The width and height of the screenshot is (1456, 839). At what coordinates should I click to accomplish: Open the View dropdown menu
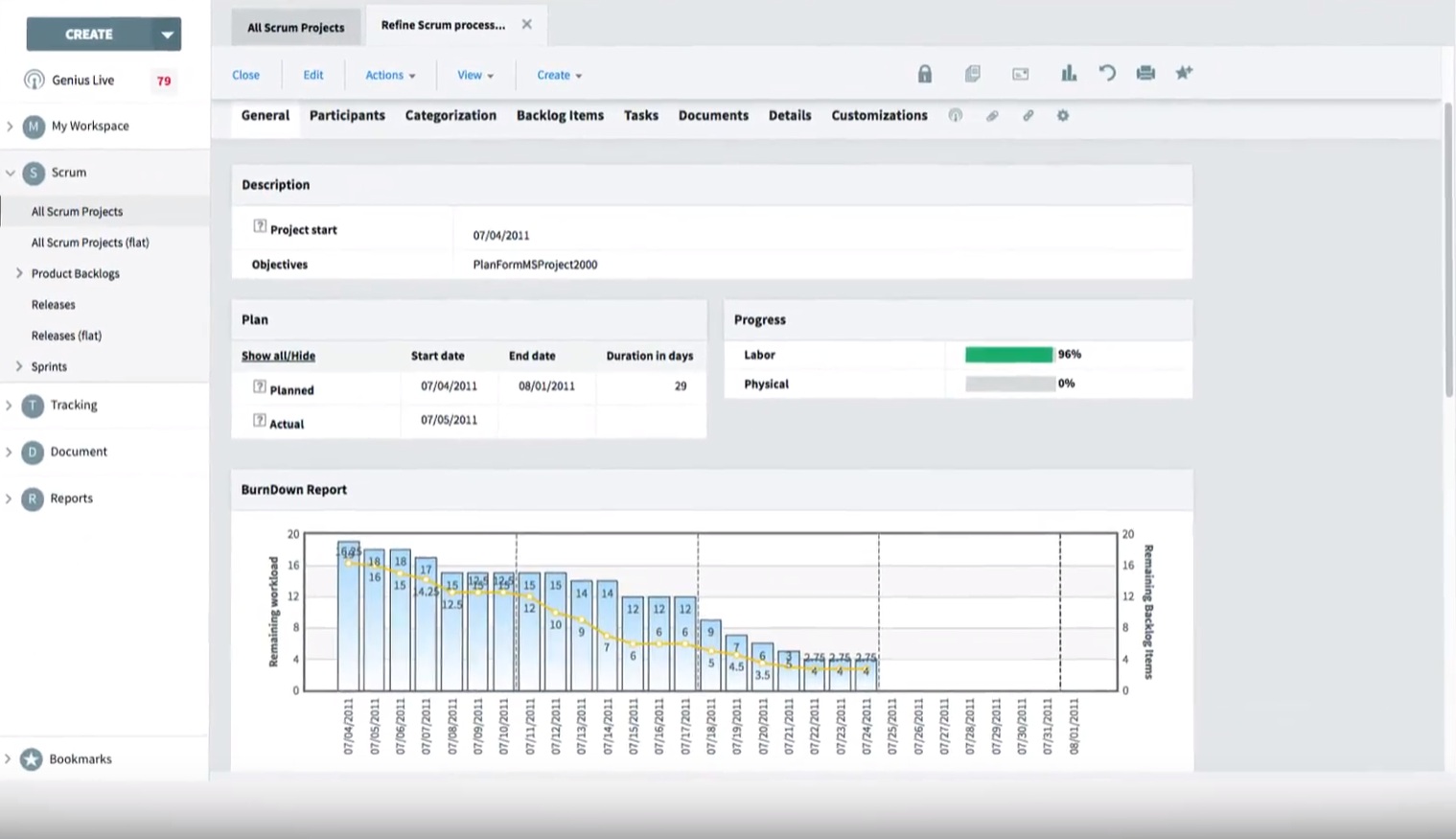click(474, 75)
